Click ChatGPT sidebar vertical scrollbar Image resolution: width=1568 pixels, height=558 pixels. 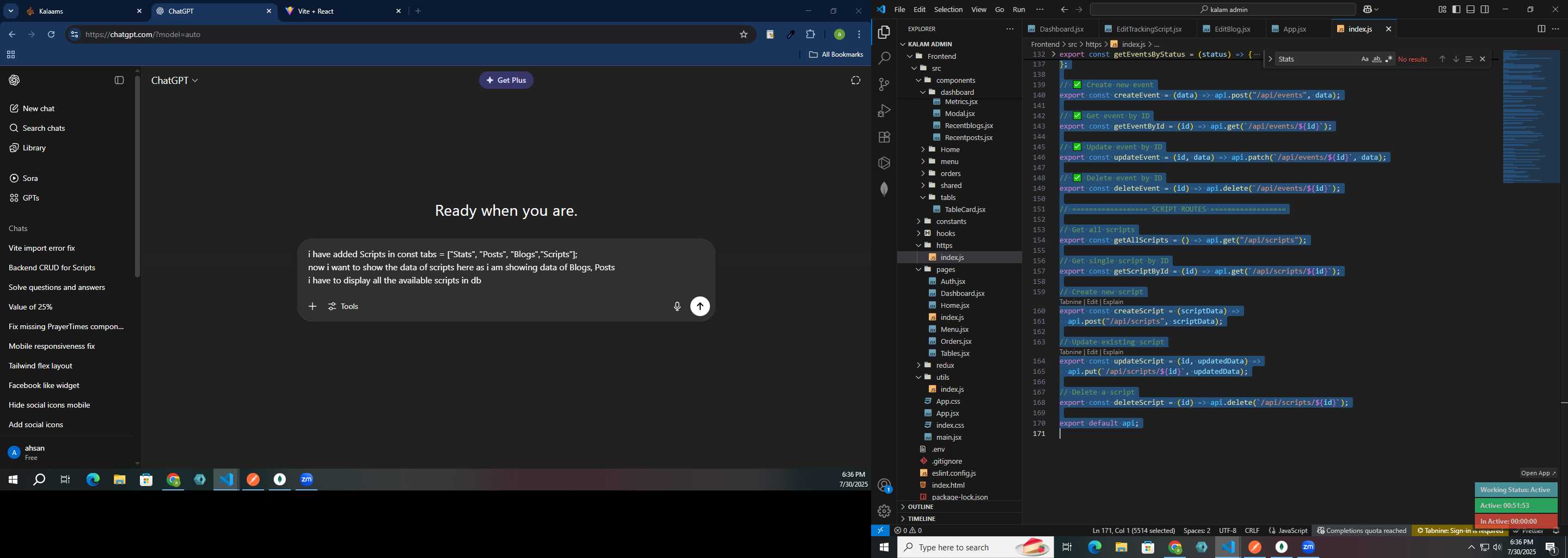tap(138, 177)
